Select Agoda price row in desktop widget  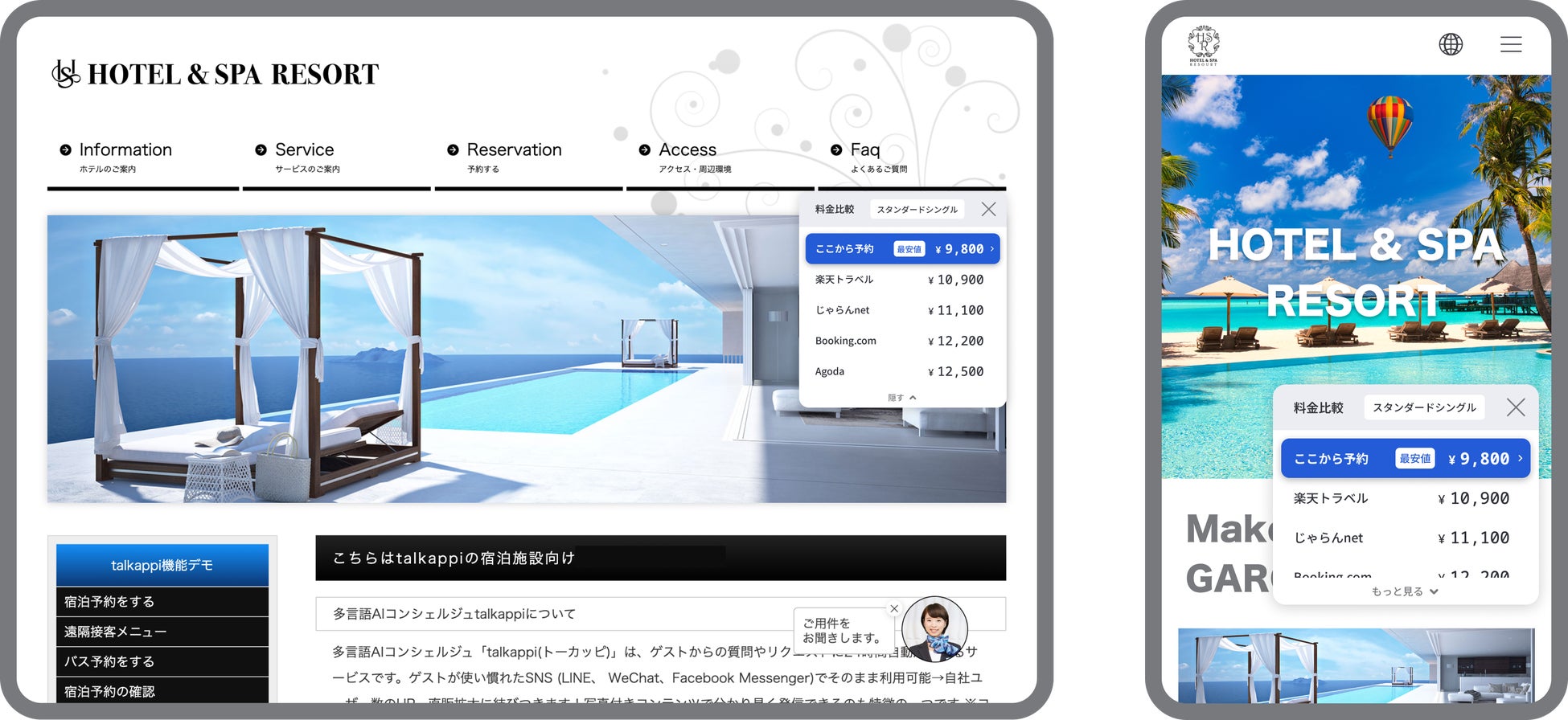900,371
